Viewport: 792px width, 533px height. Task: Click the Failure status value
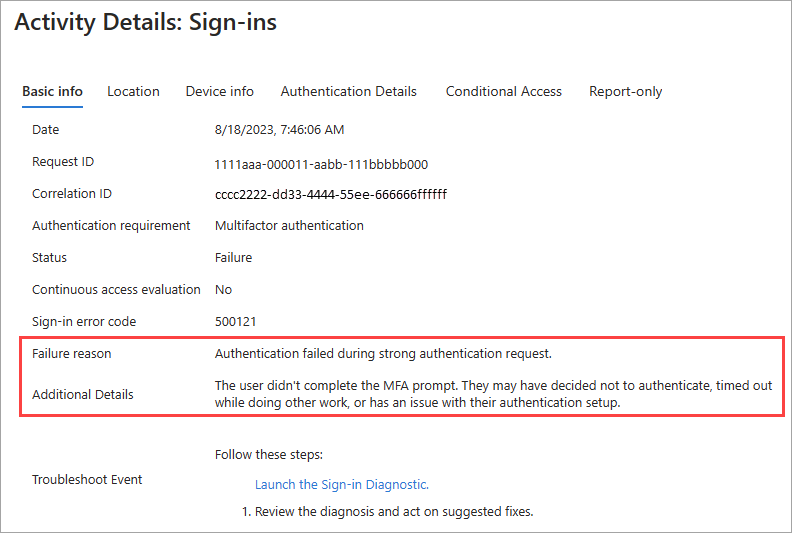[x=233, y=258]
